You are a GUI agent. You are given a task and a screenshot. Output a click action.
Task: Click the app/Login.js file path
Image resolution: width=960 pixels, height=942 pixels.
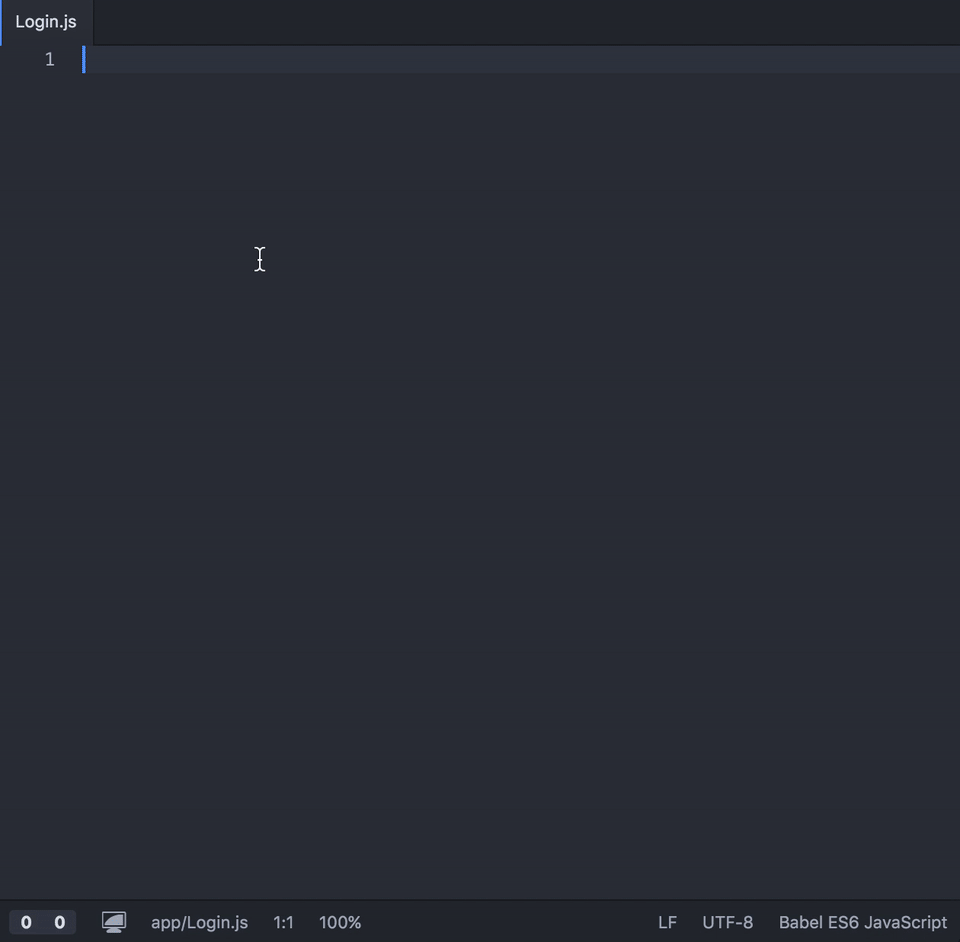[x=200, y=922]
